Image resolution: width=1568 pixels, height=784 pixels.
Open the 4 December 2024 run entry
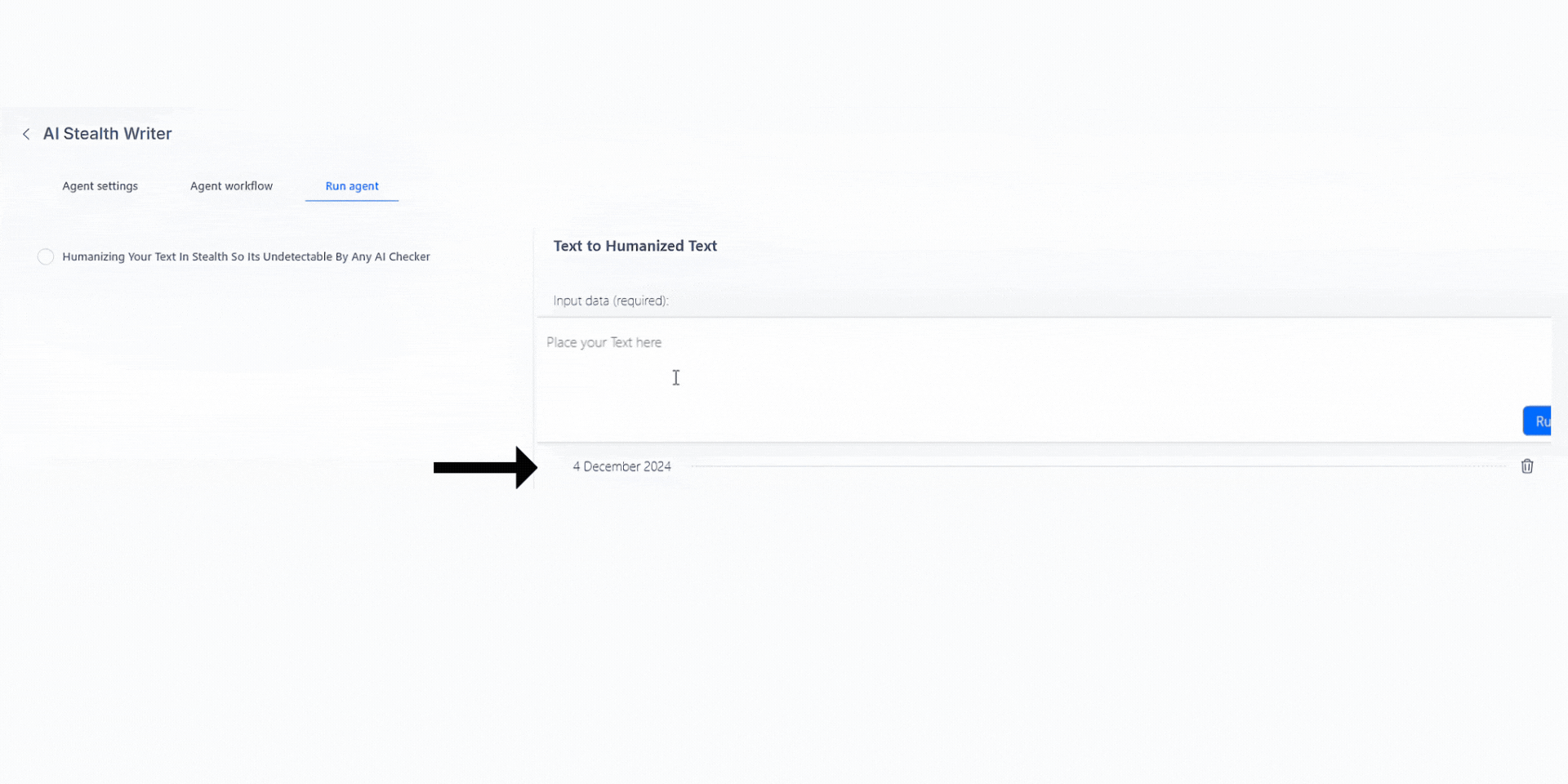[621, 466]
